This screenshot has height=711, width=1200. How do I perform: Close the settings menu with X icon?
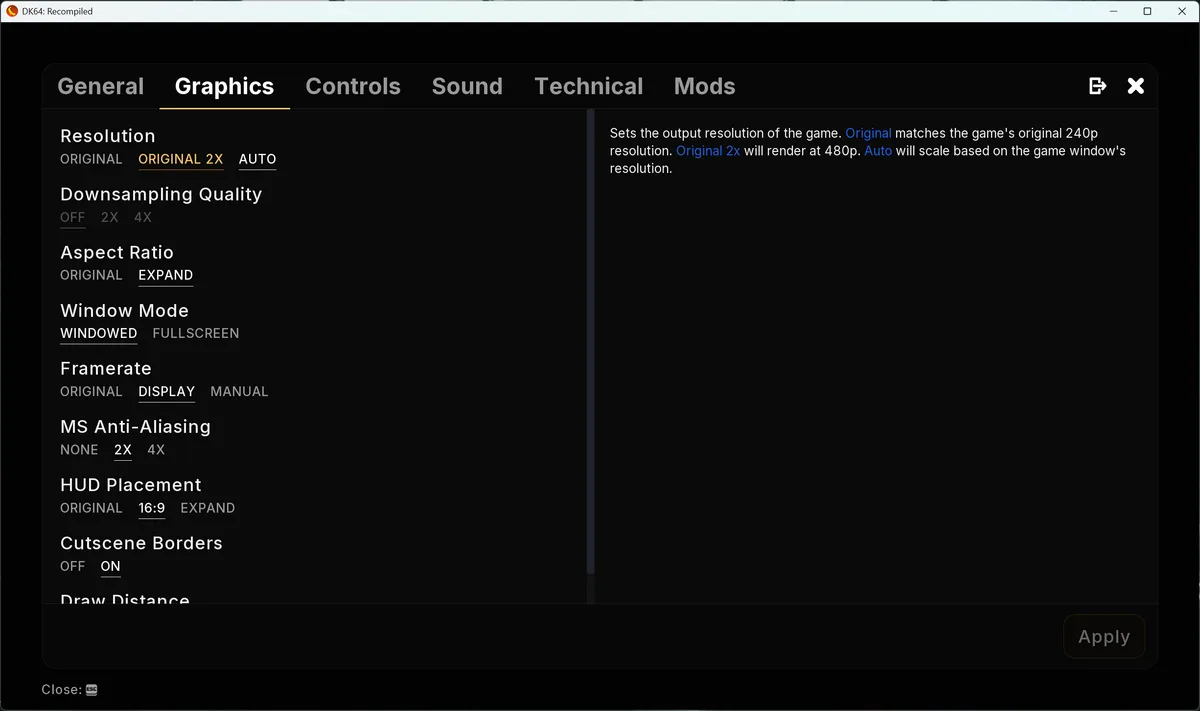point(1136,86)
